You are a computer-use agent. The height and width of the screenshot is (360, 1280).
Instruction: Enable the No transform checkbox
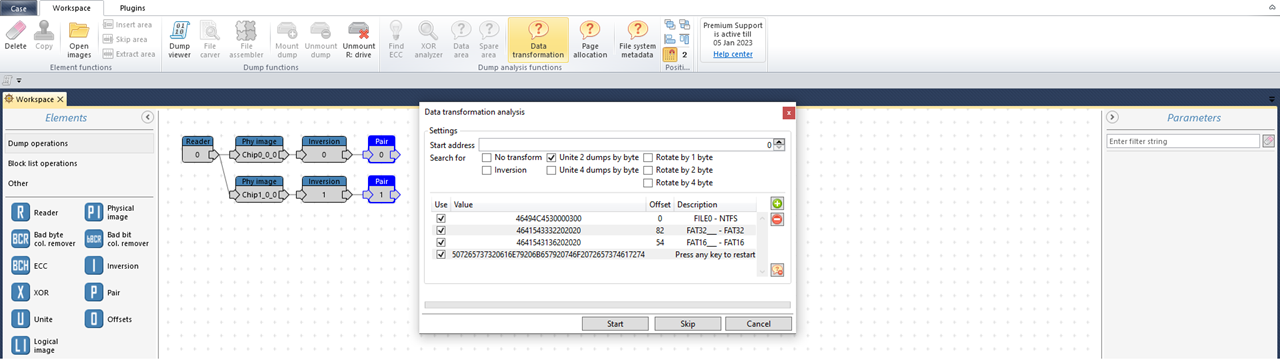click(487, 157)
